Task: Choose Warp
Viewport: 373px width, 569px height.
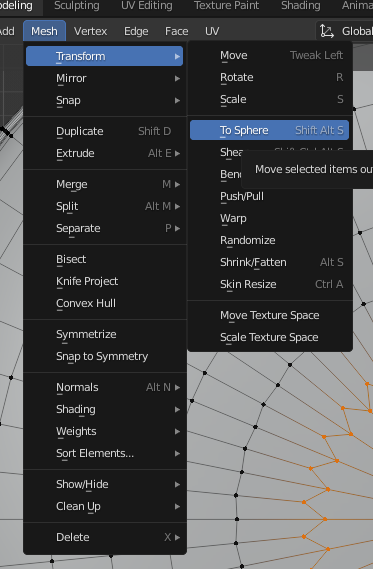Action: point(270,218)
